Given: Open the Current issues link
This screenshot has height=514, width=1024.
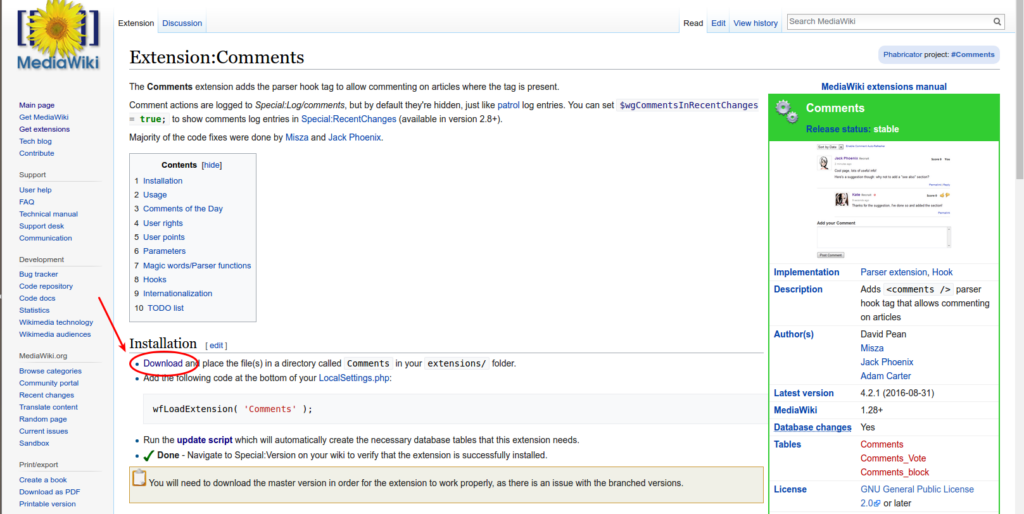Looking at the screenshot, I should click(43, 431).
